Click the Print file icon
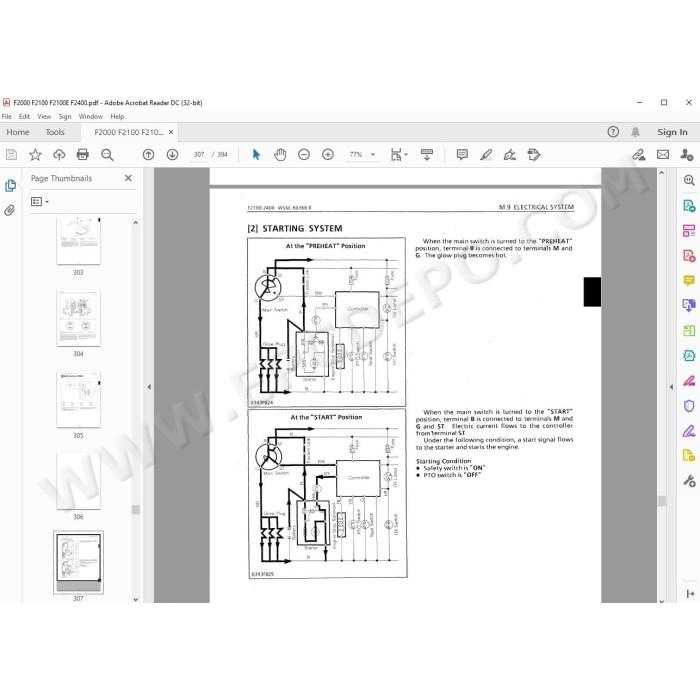 click(83, 154)
